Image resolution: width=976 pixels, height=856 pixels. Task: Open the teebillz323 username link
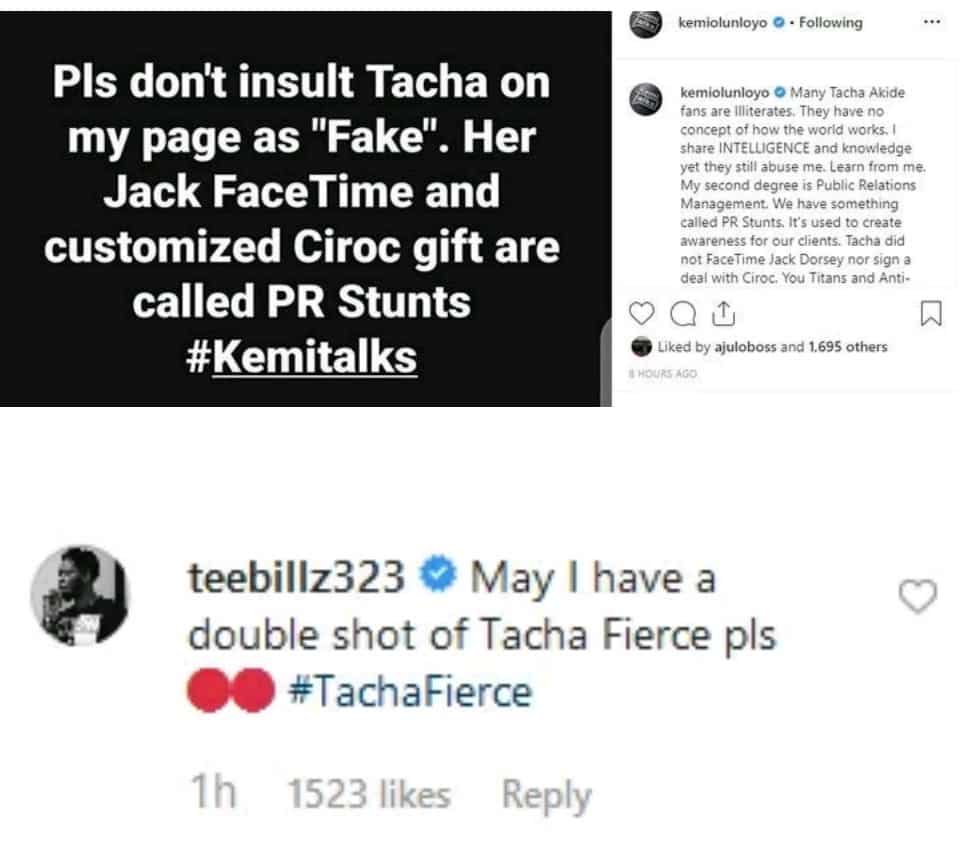point(296,580)
